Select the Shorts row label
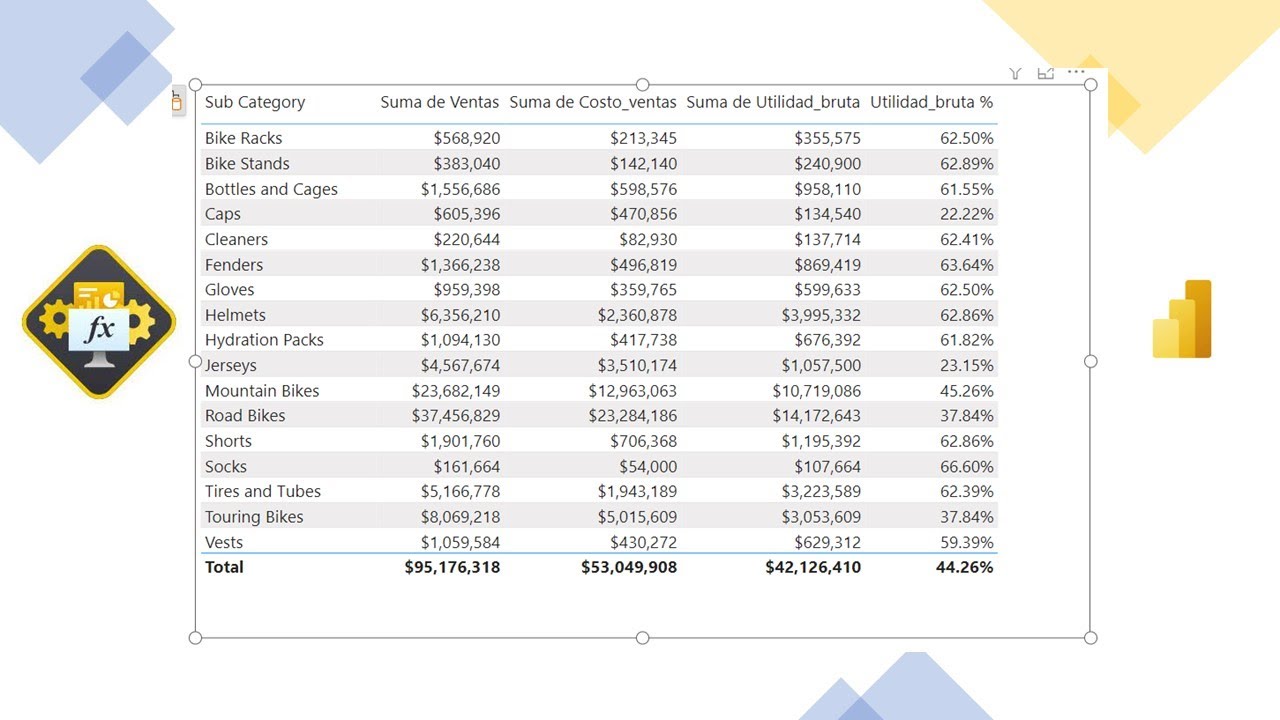The image size is (1280, 720). (228, 441)
